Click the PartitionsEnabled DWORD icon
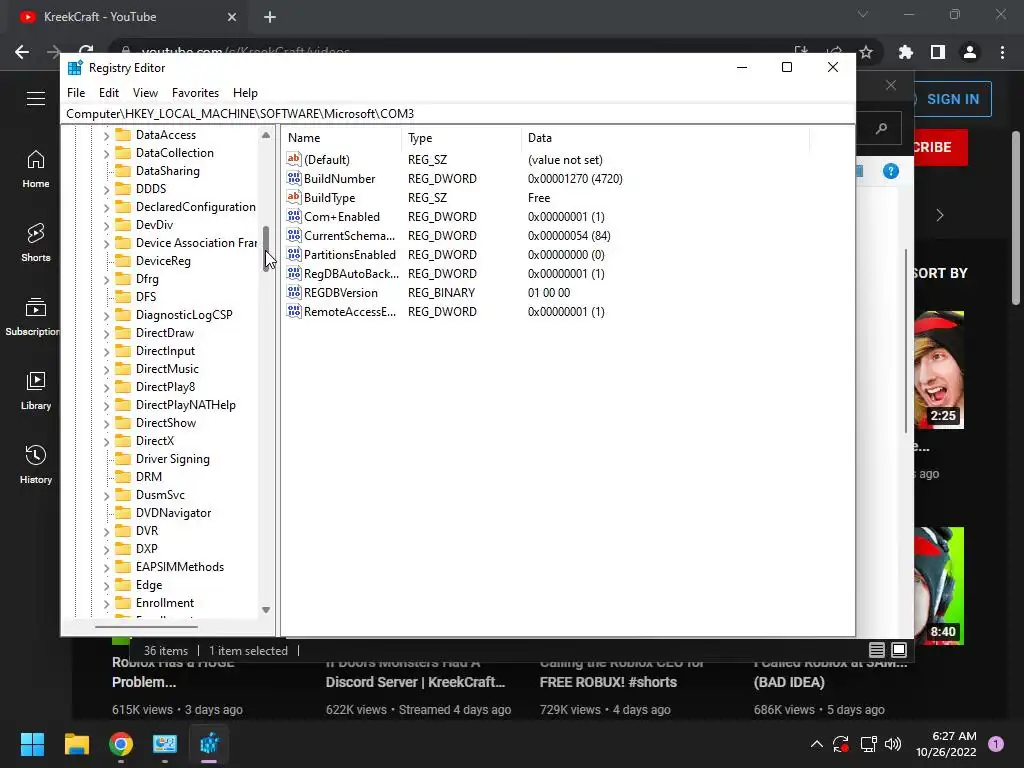The height and width of the screenshot is (768, 1024). click(x=294, y=255)
